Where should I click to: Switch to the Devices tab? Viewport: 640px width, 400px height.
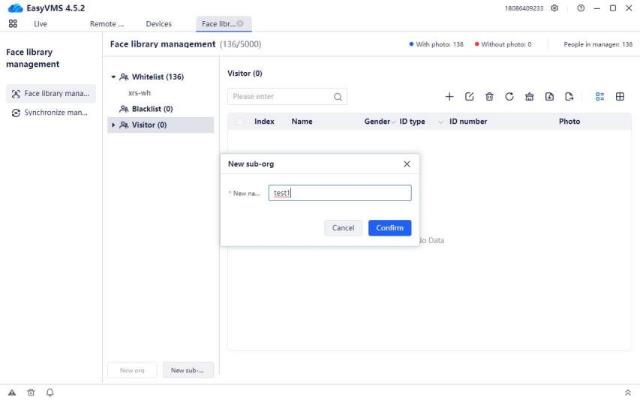(158, 23)
